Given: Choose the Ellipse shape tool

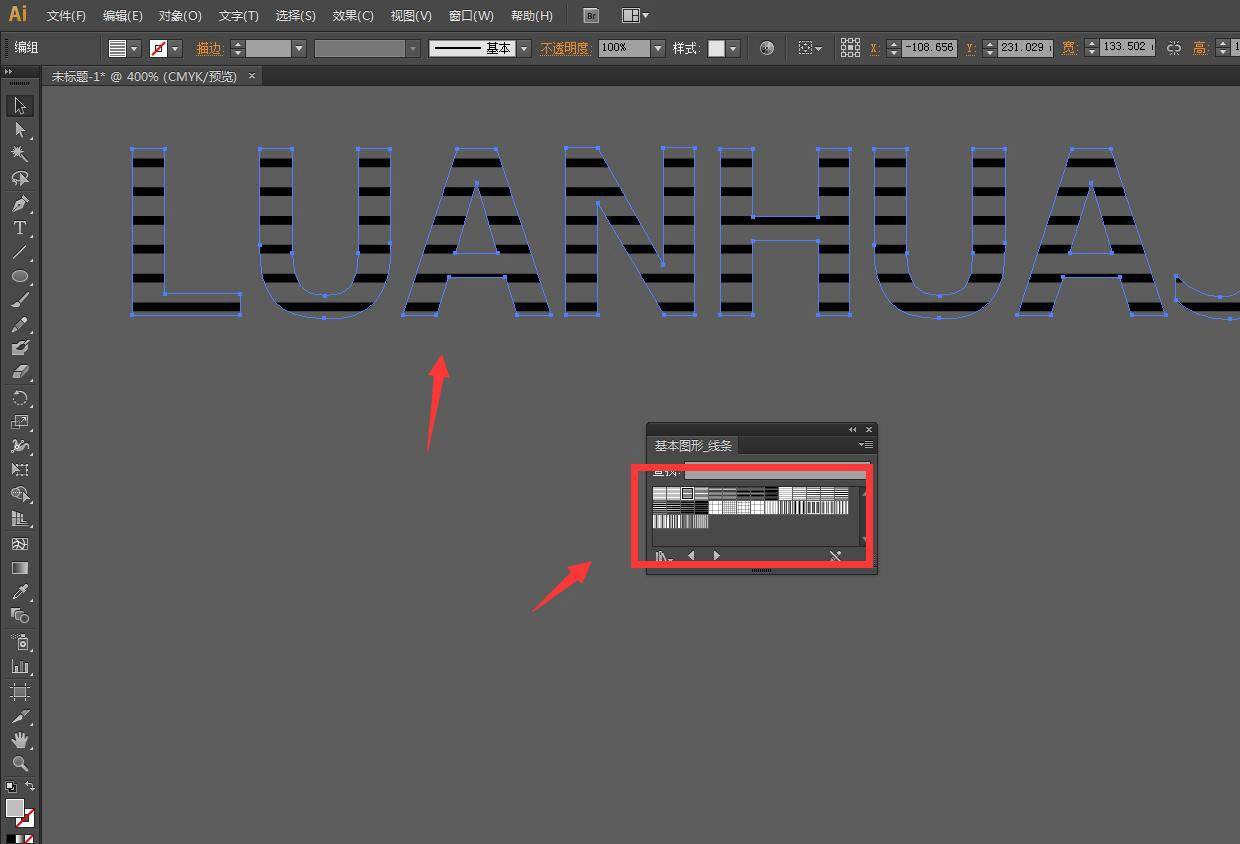Looking at the screenshot, I should tap(19, 276).
